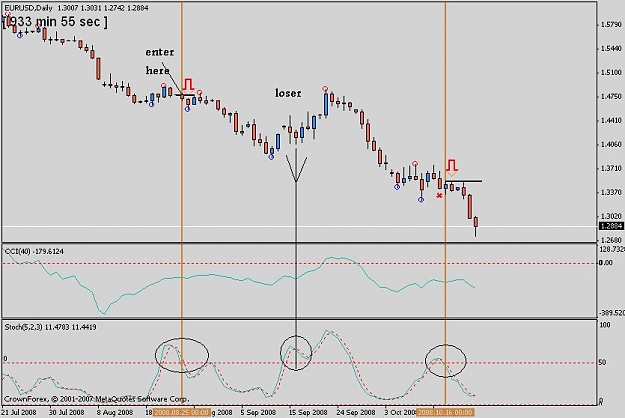Click the 30 Jul 2008 date label
This screenshot has height=418, width=625.
(x=67, y=412)
